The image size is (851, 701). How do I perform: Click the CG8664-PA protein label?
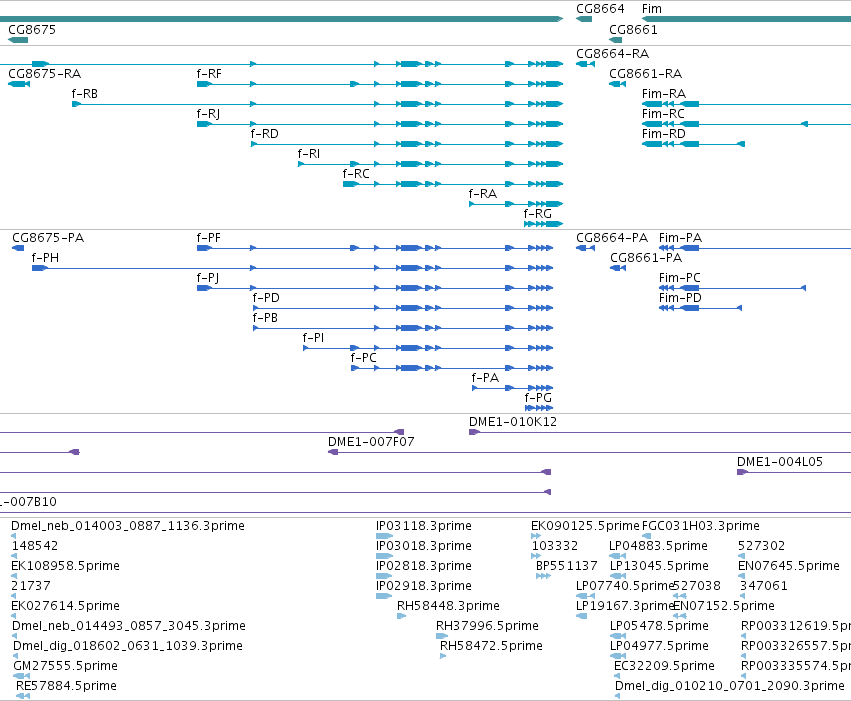(x=612, y=238)
